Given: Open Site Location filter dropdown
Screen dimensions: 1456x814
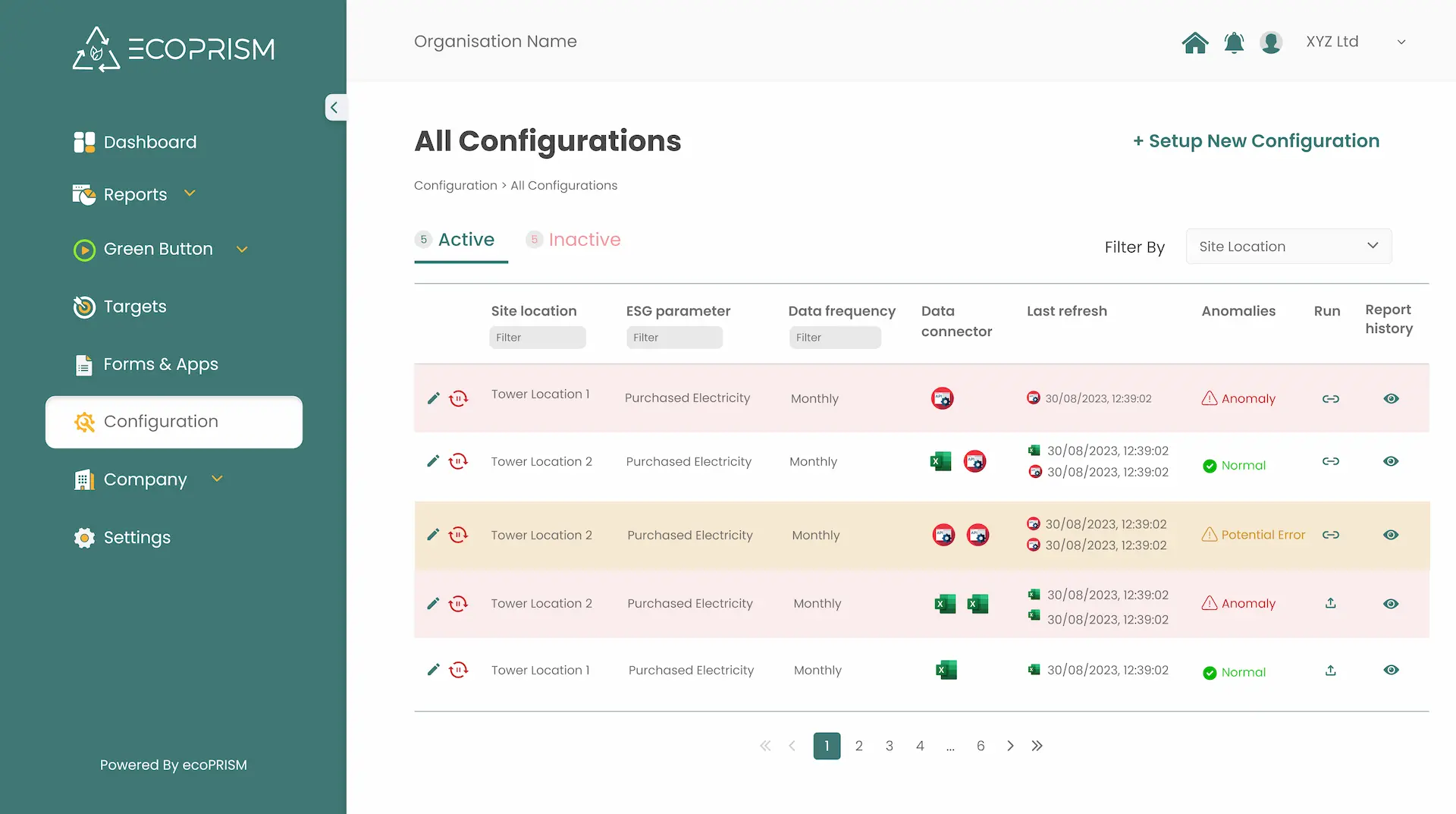Looking at the screenshot, I should click(x=1288, y=247).
